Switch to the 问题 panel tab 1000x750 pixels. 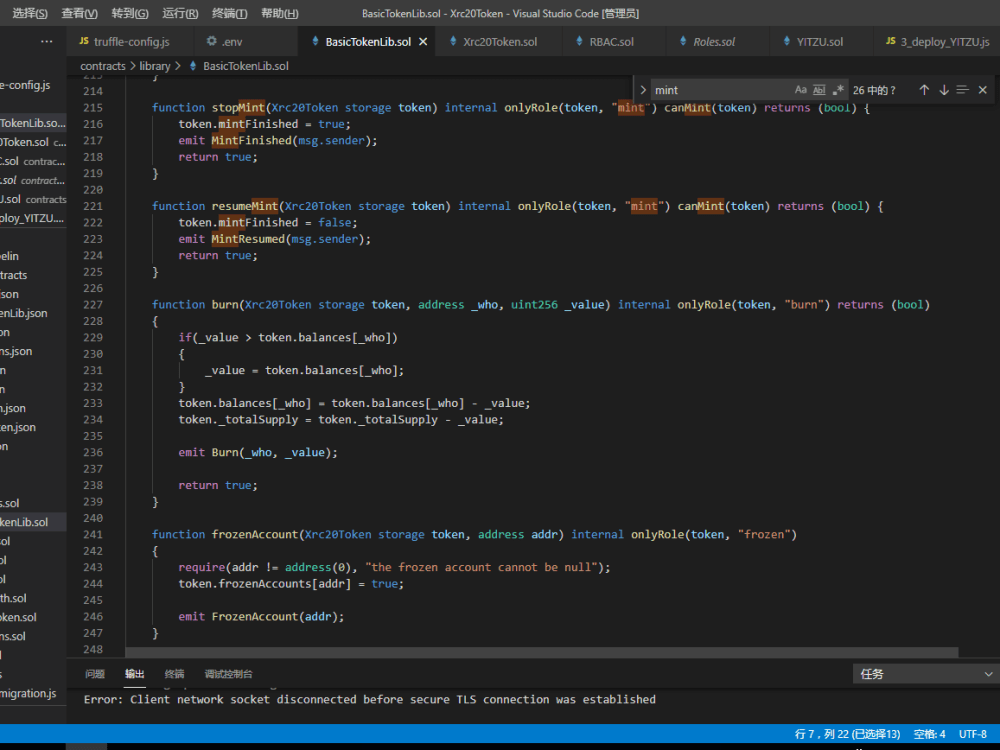tap(95, 674)
